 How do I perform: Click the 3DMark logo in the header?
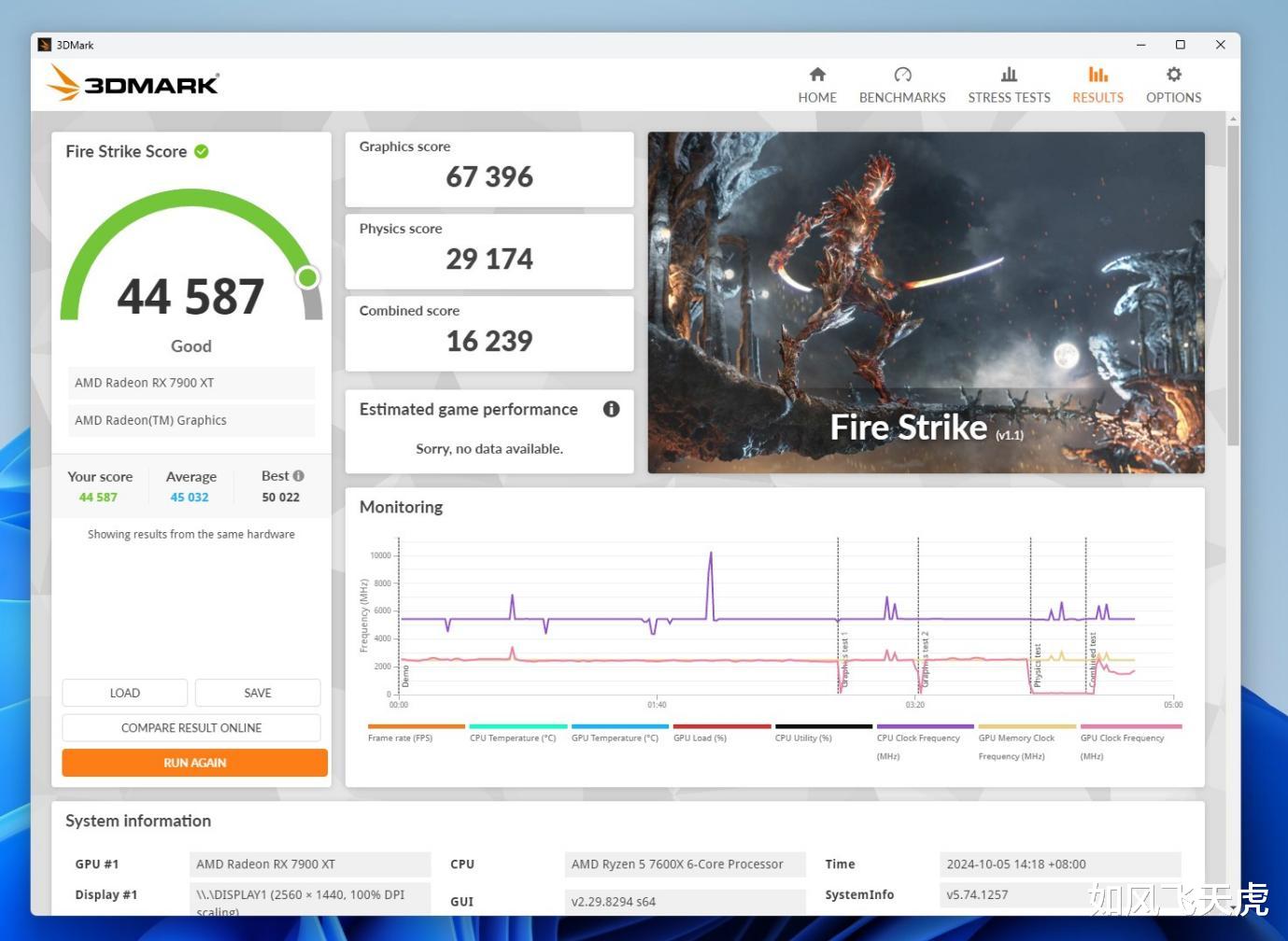(x=133, y=82)
